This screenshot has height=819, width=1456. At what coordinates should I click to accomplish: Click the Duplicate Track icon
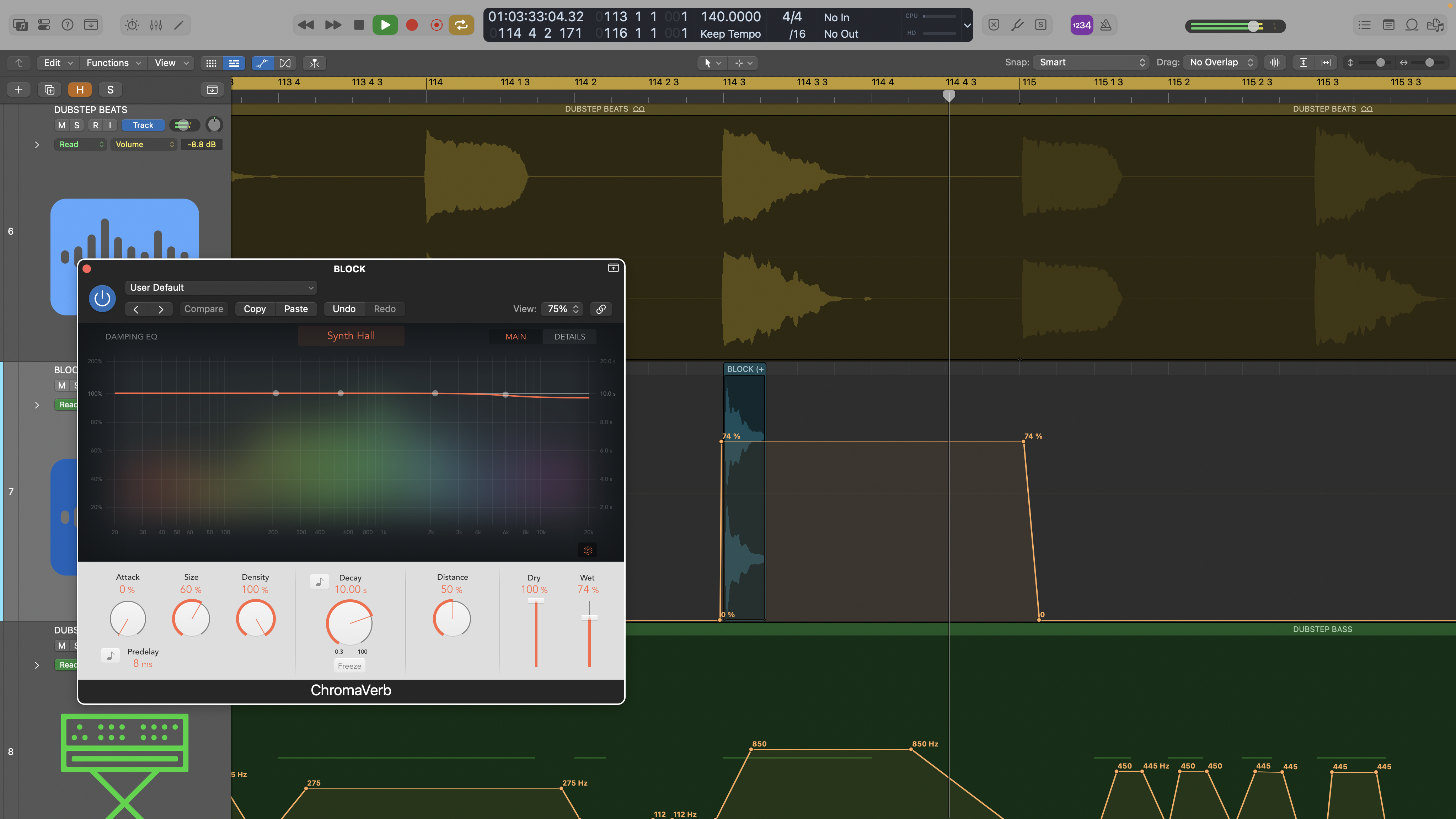(49, 89)
